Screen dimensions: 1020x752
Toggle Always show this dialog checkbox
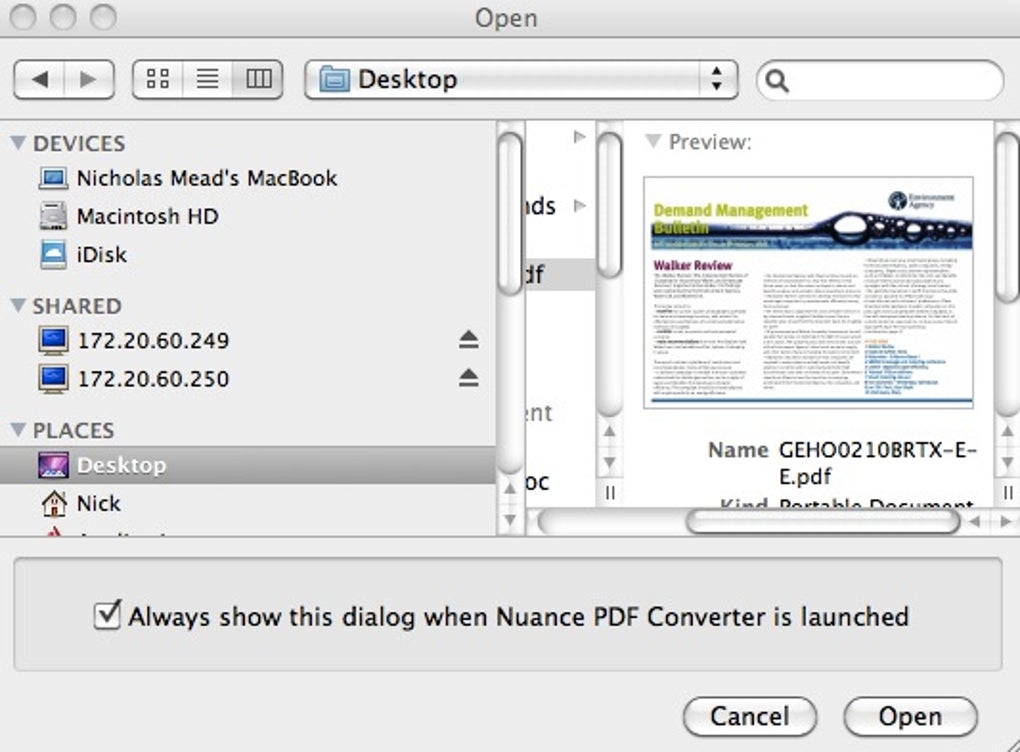(107, 615)
